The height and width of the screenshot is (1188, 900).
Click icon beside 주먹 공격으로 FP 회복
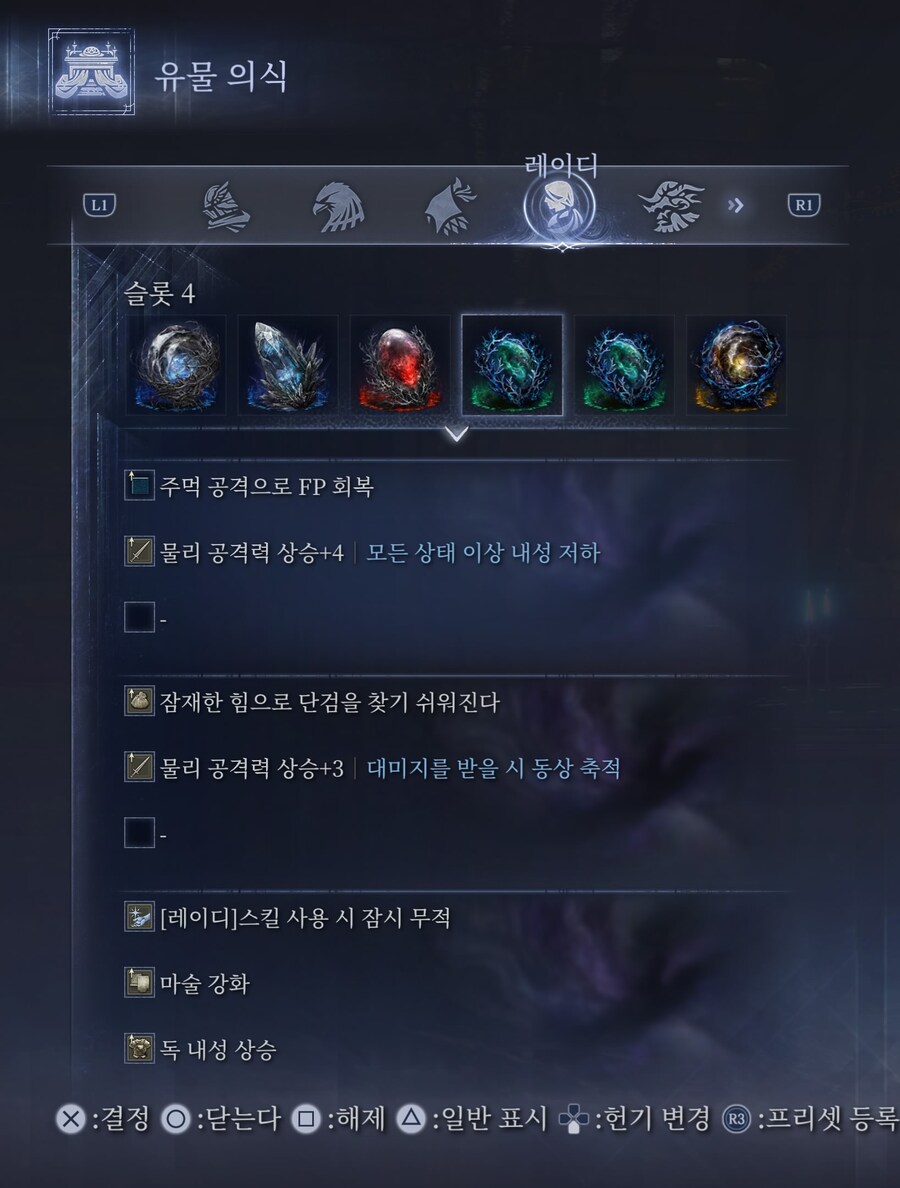[x=139, y=486]
